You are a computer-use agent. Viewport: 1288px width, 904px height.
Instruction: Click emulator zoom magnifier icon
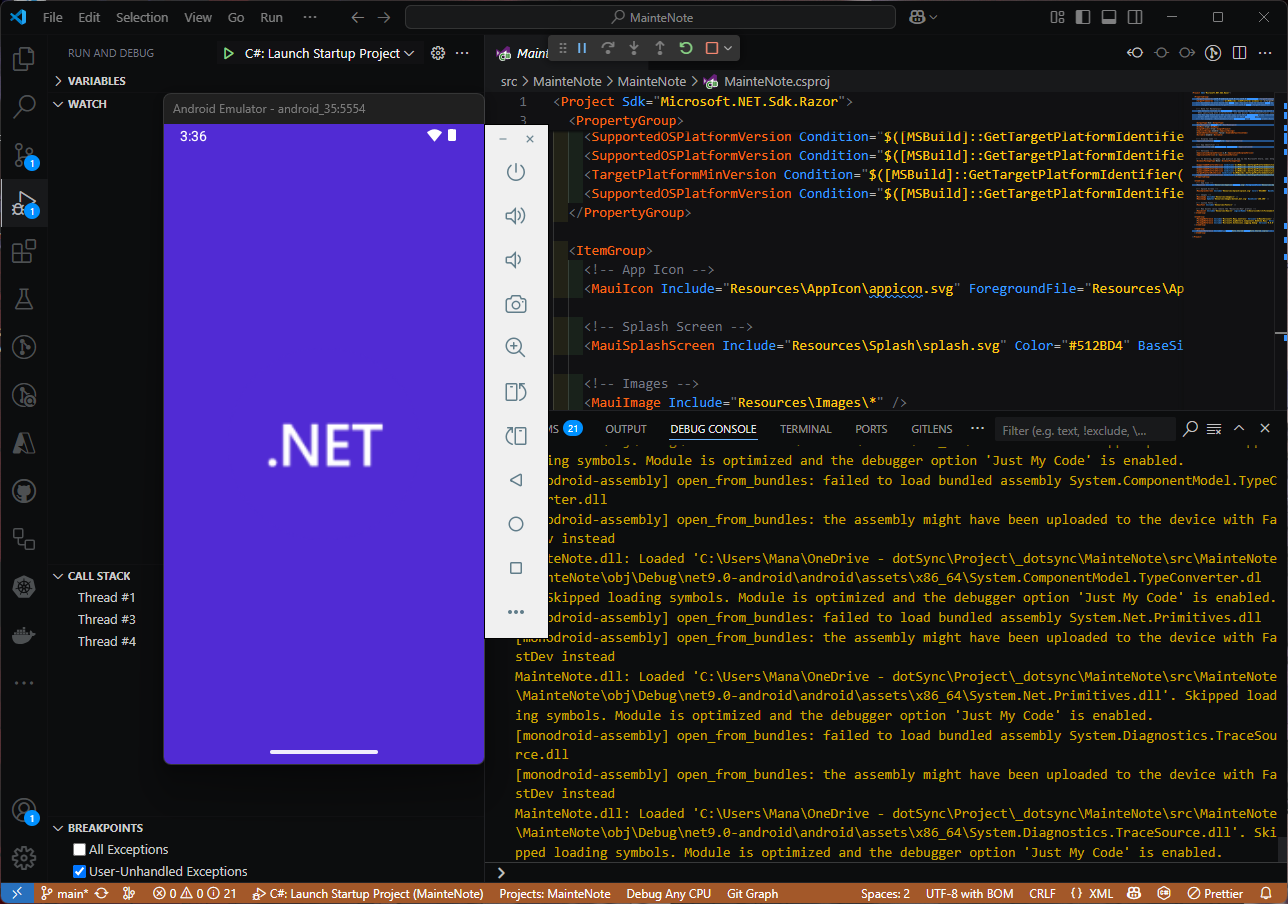pyautogui.click(x=515, y=348)
